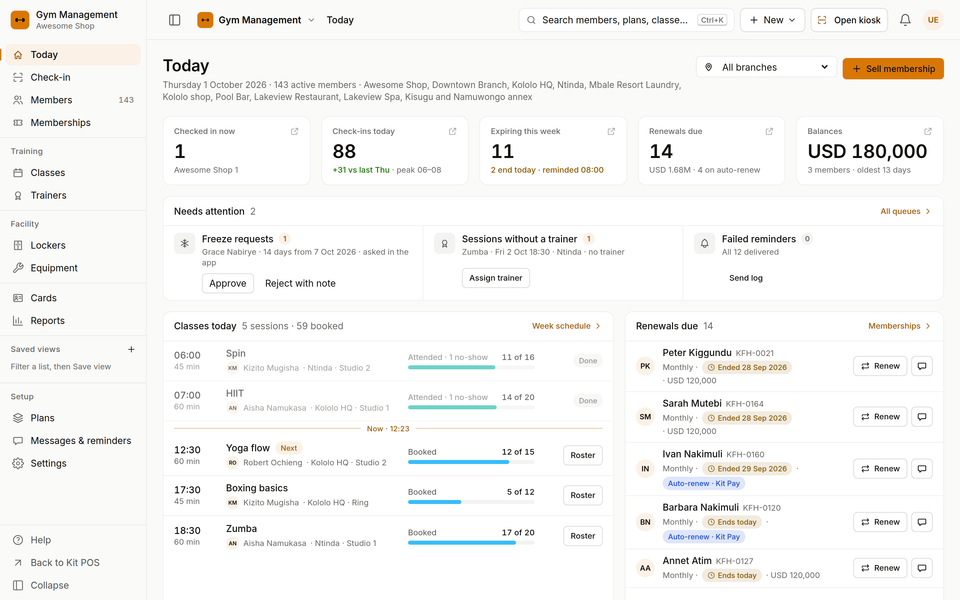Open Roster for Boxing basics
This screenshot has height=600, width=960.
pos(582,495)
